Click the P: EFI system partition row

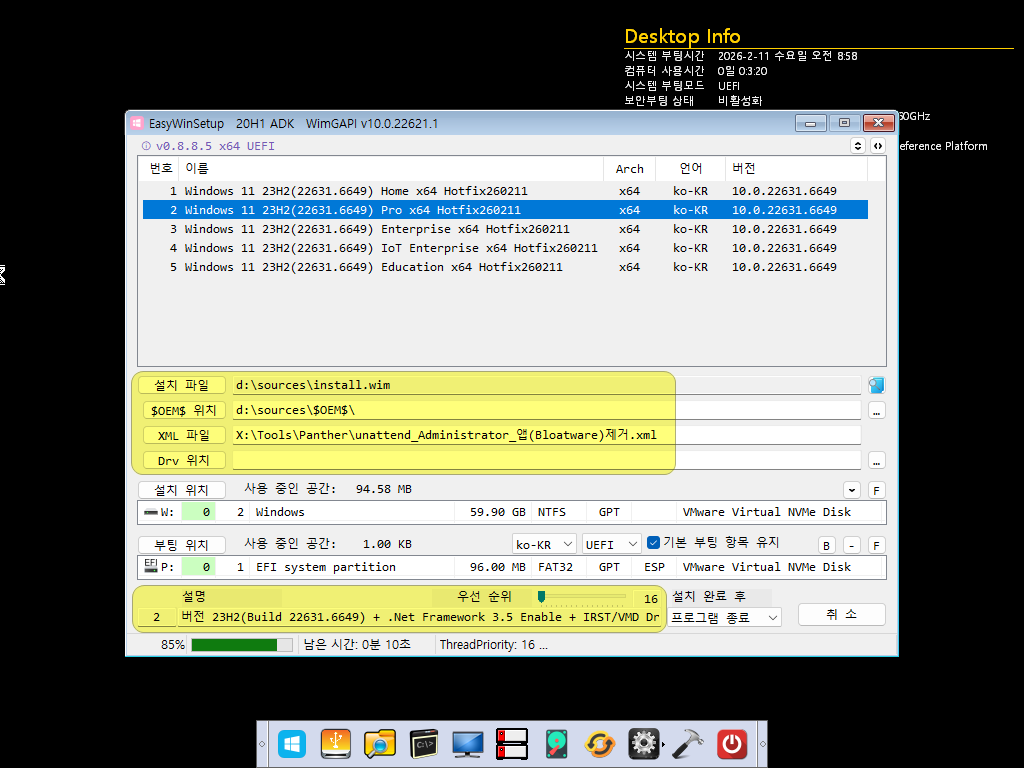pos(511,567)
